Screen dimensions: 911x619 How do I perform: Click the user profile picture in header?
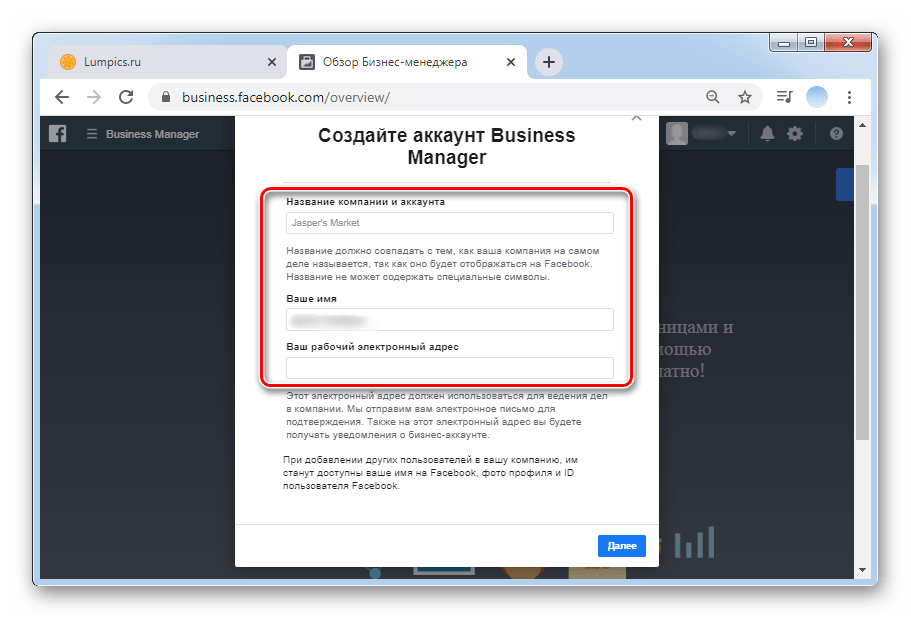click(x=677, y=134)
